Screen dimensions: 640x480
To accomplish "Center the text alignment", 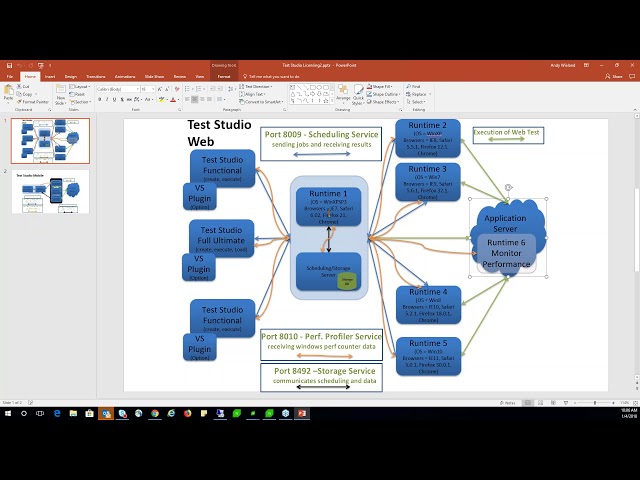I will 195,99.
